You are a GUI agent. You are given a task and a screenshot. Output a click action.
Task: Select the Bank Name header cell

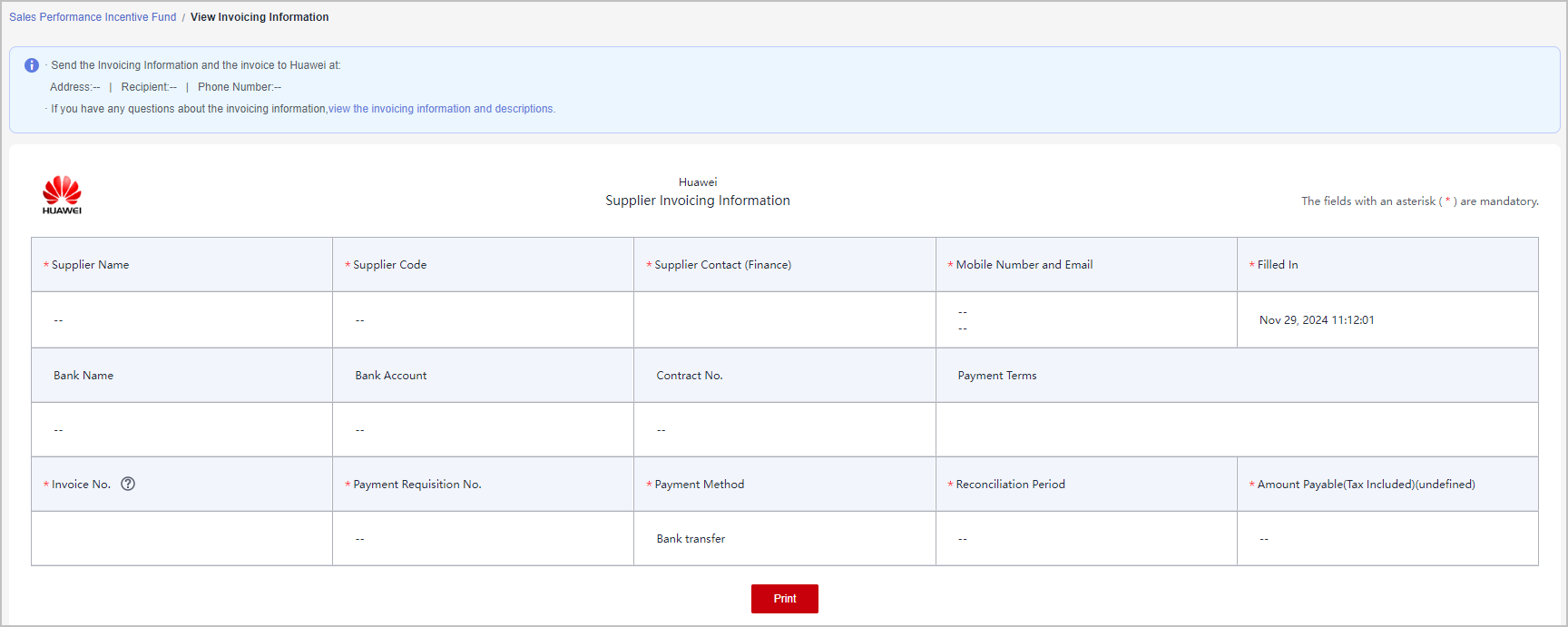point(83,376)
